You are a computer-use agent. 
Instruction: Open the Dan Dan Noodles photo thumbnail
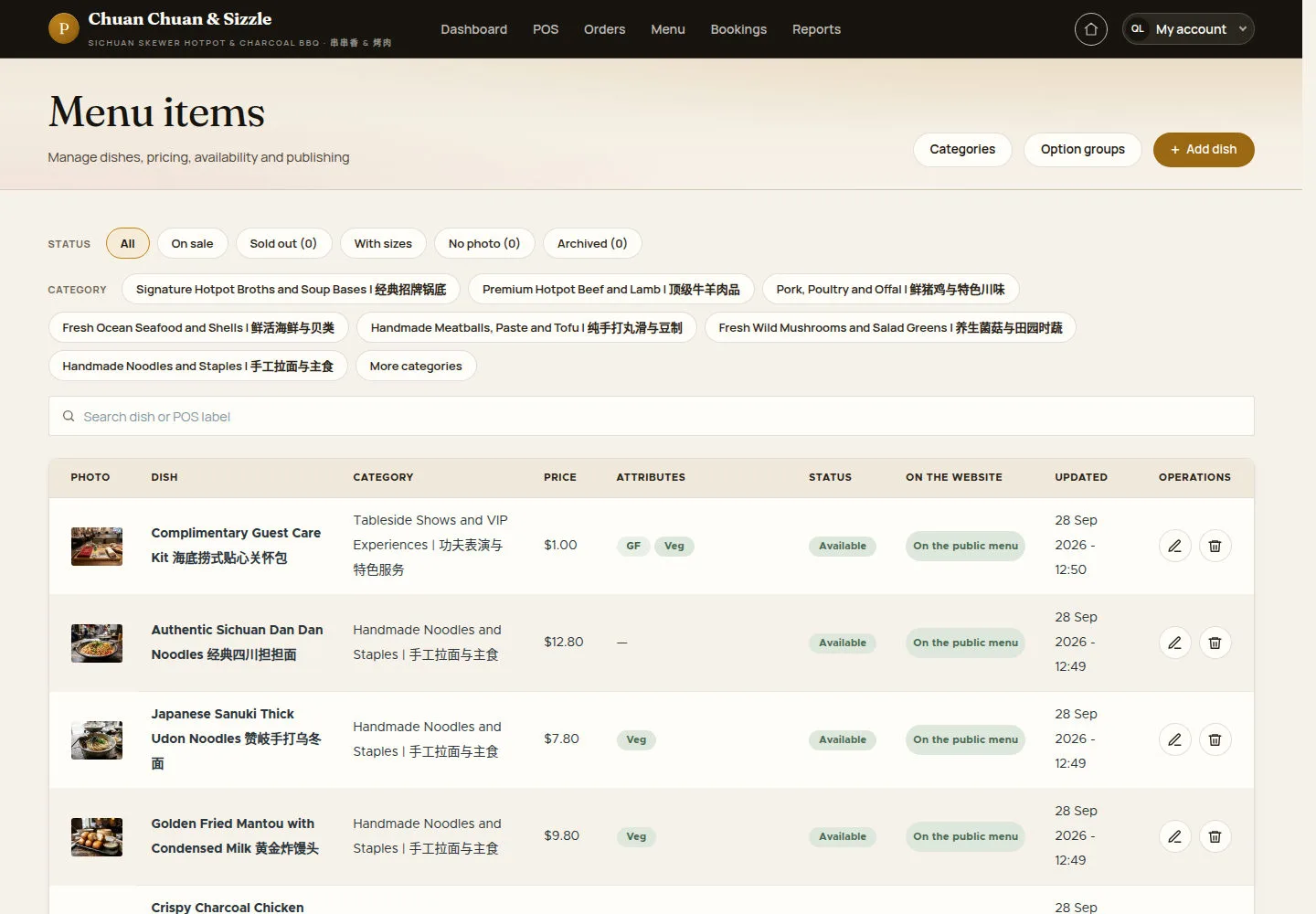click(x=97, y=643)
